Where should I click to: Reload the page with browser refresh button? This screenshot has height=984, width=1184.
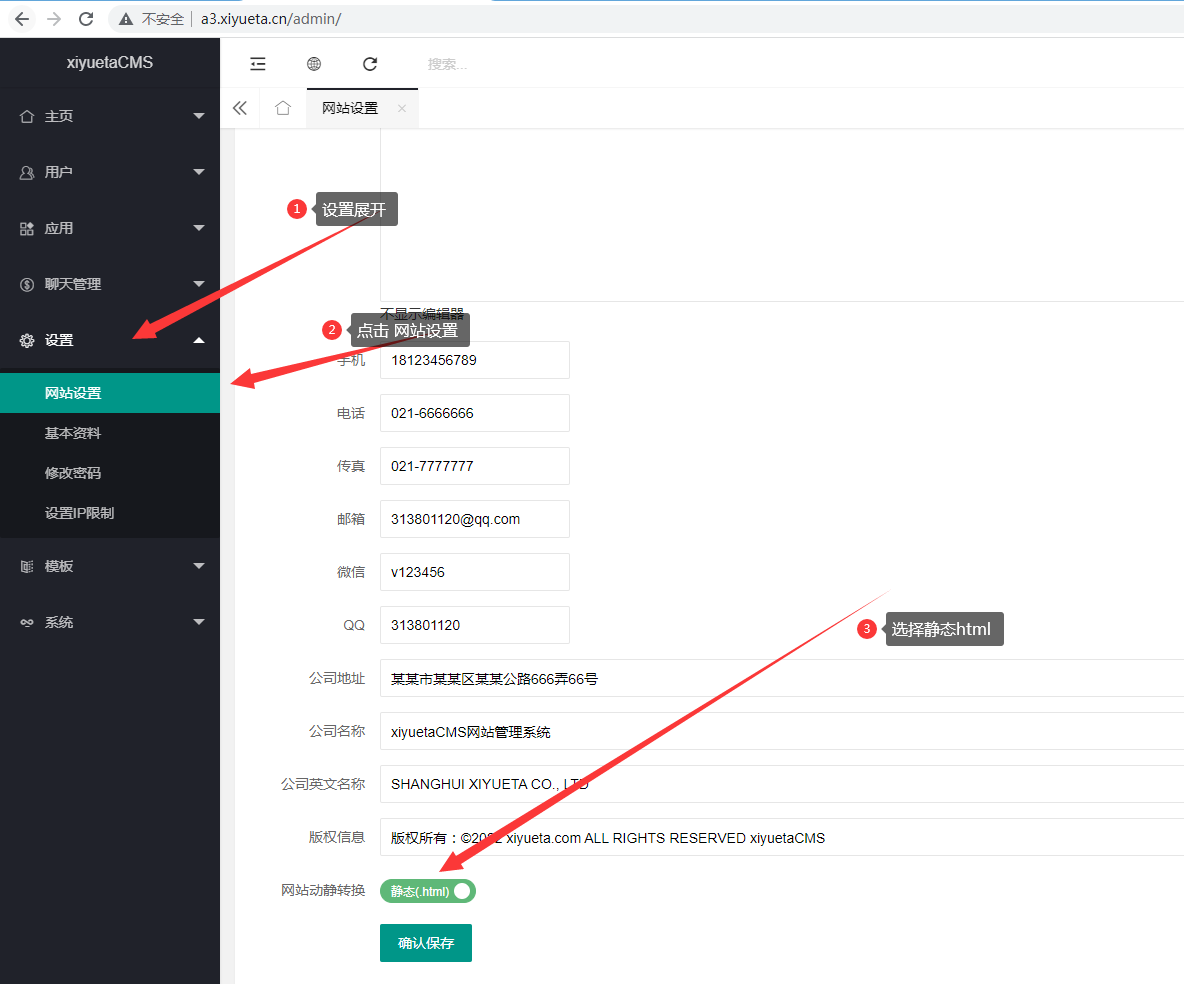click(x=86, y=19)
